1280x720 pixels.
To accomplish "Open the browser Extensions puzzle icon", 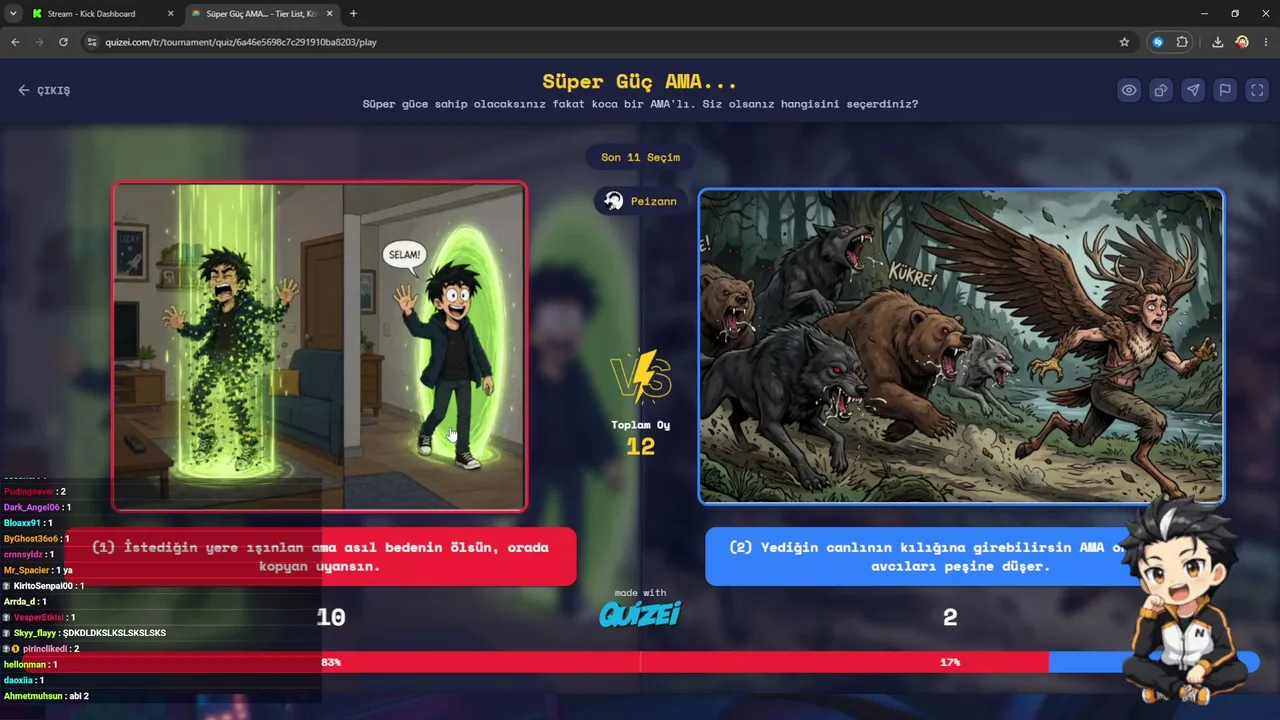I will tap(1182, 42).
